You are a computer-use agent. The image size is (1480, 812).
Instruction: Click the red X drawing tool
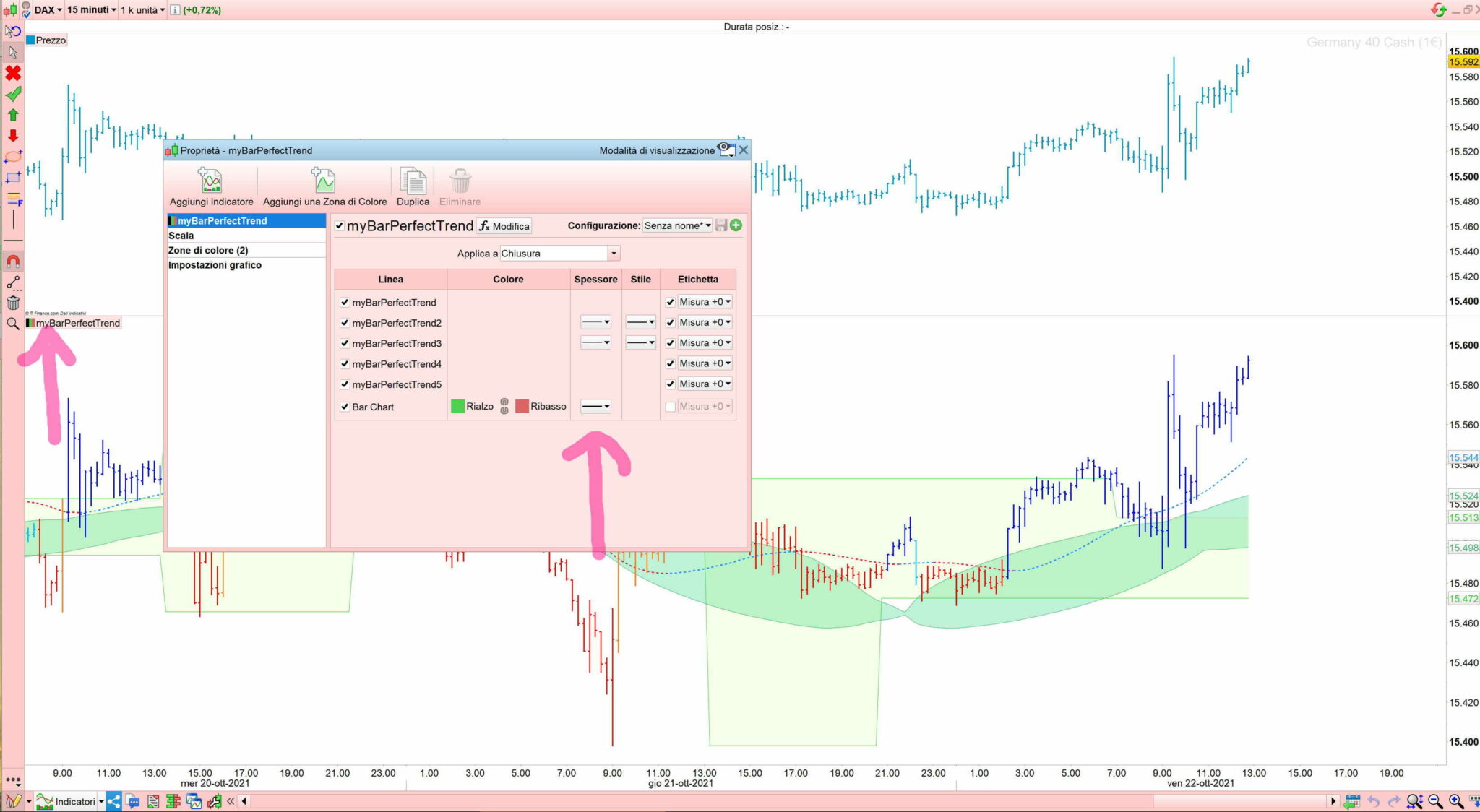point(13,73)
